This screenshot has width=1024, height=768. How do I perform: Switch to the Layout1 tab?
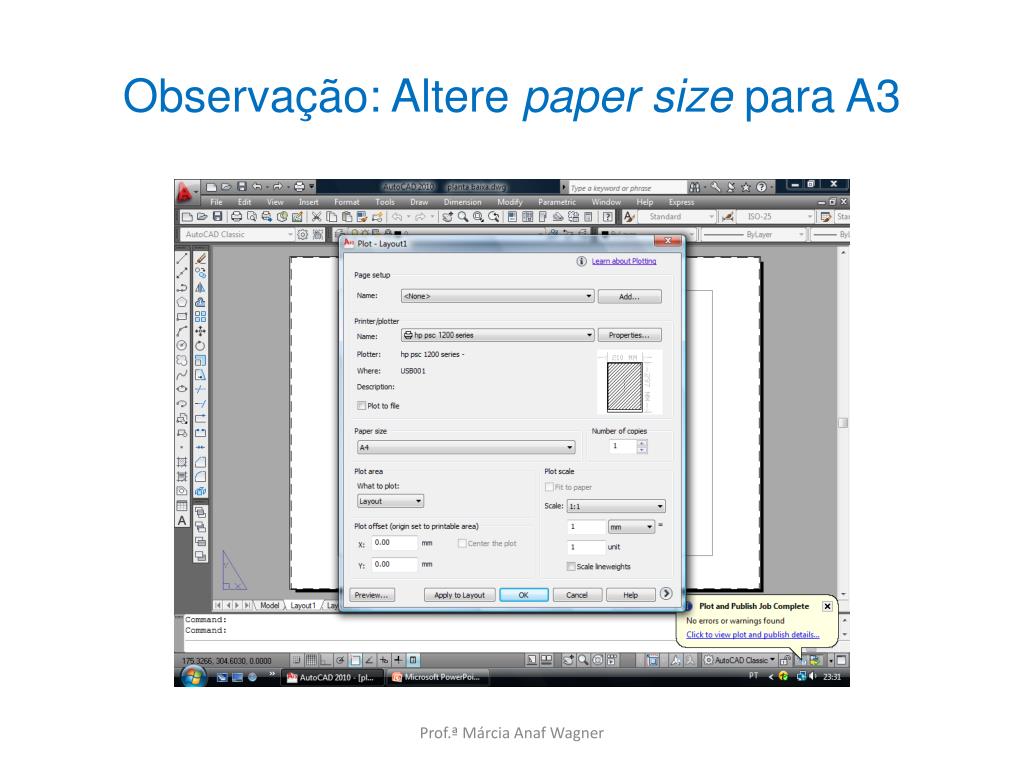click(303, 605)
